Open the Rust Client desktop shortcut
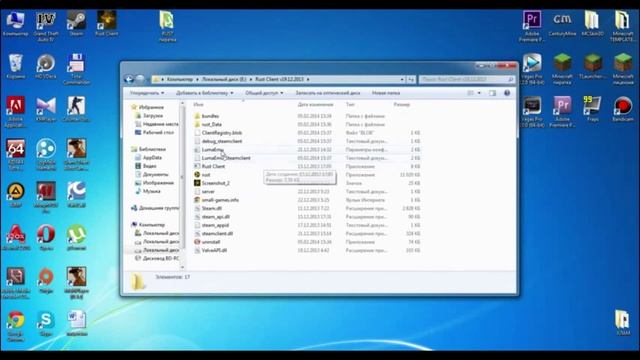 [x=107, y=24]
